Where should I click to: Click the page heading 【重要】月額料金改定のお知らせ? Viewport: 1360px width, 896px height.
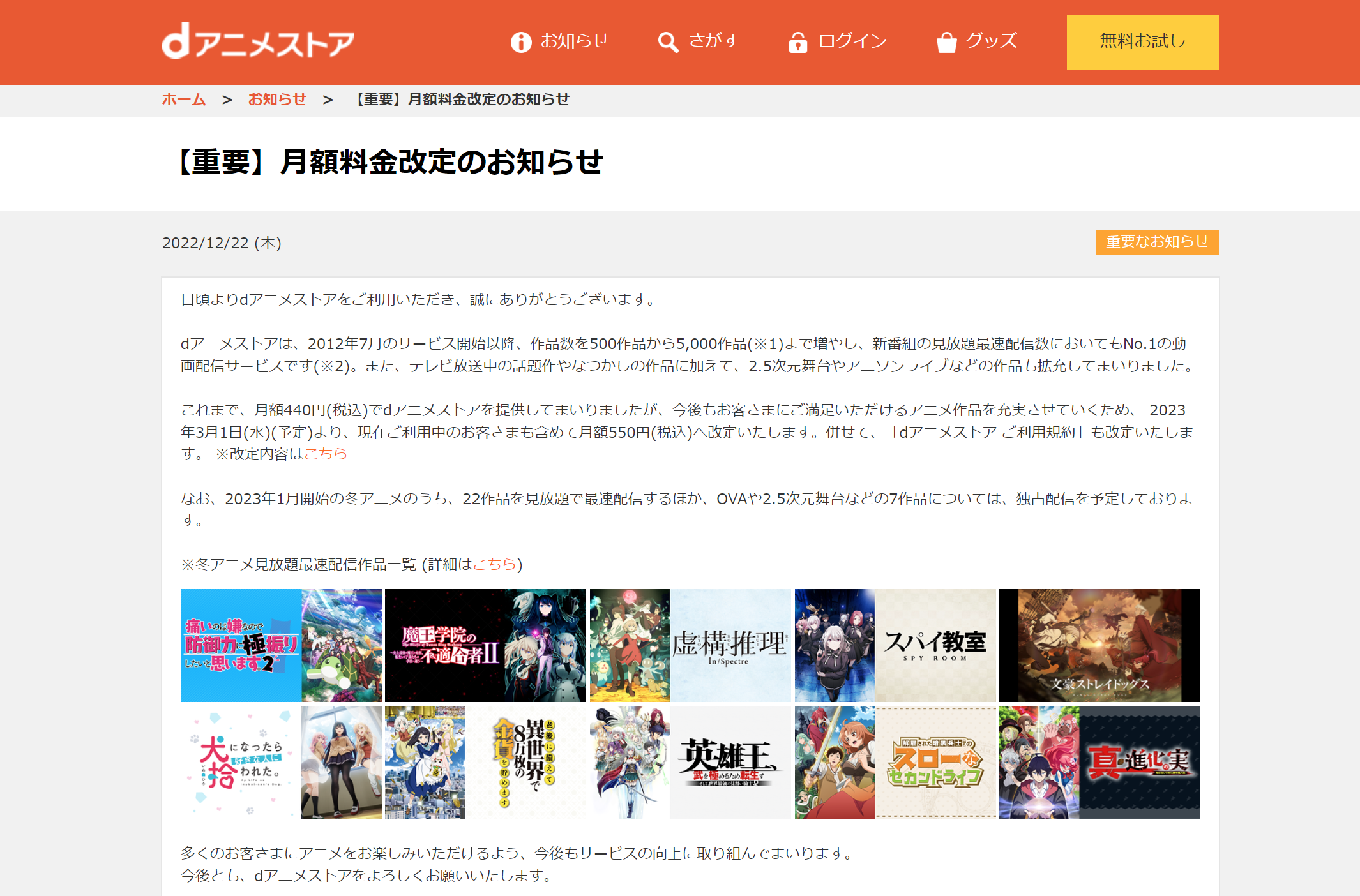tap(387, 162)
